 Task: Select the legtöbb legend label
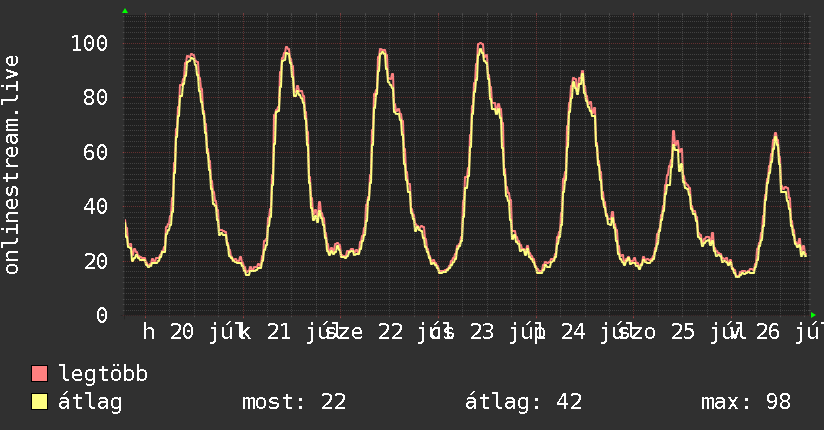pos(103,374)
